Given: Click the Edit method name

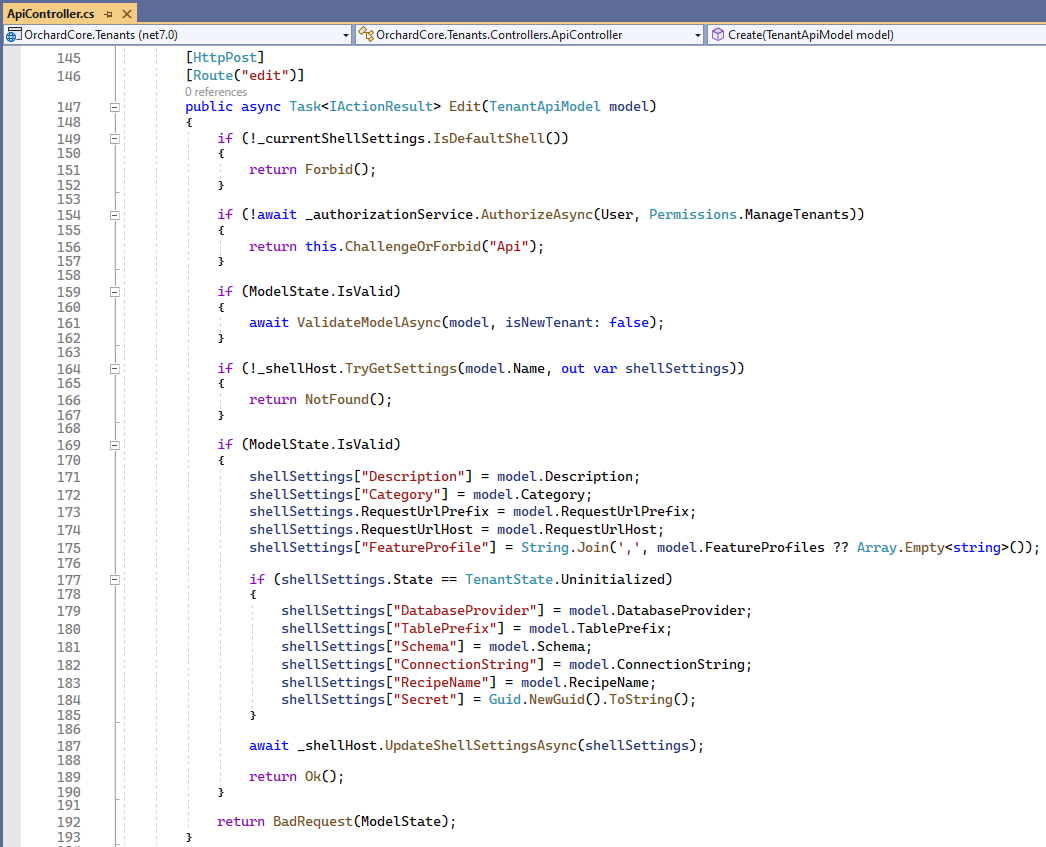Looking at the screenshot, I should point(464,107).
